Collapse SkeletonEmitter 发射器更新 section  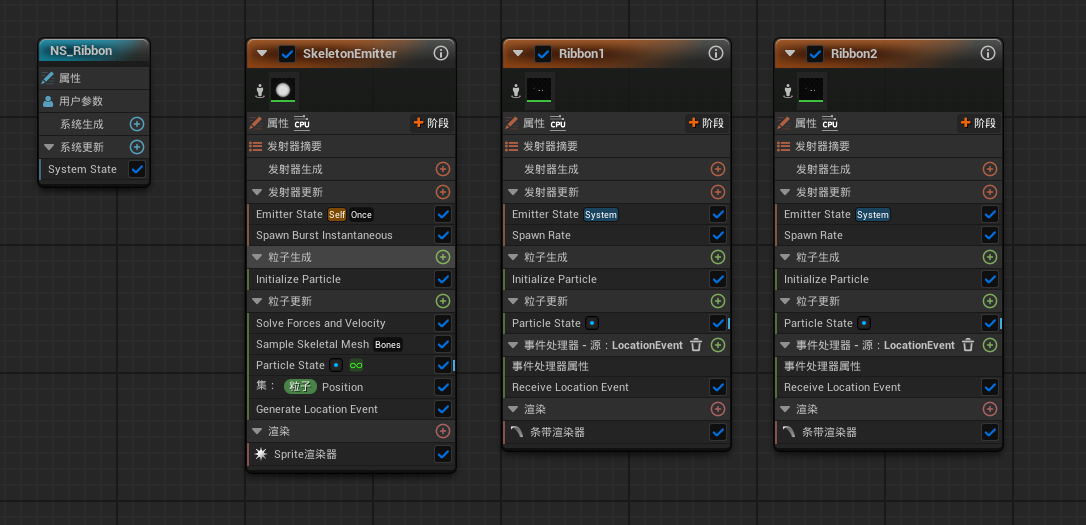click(257, 192)
